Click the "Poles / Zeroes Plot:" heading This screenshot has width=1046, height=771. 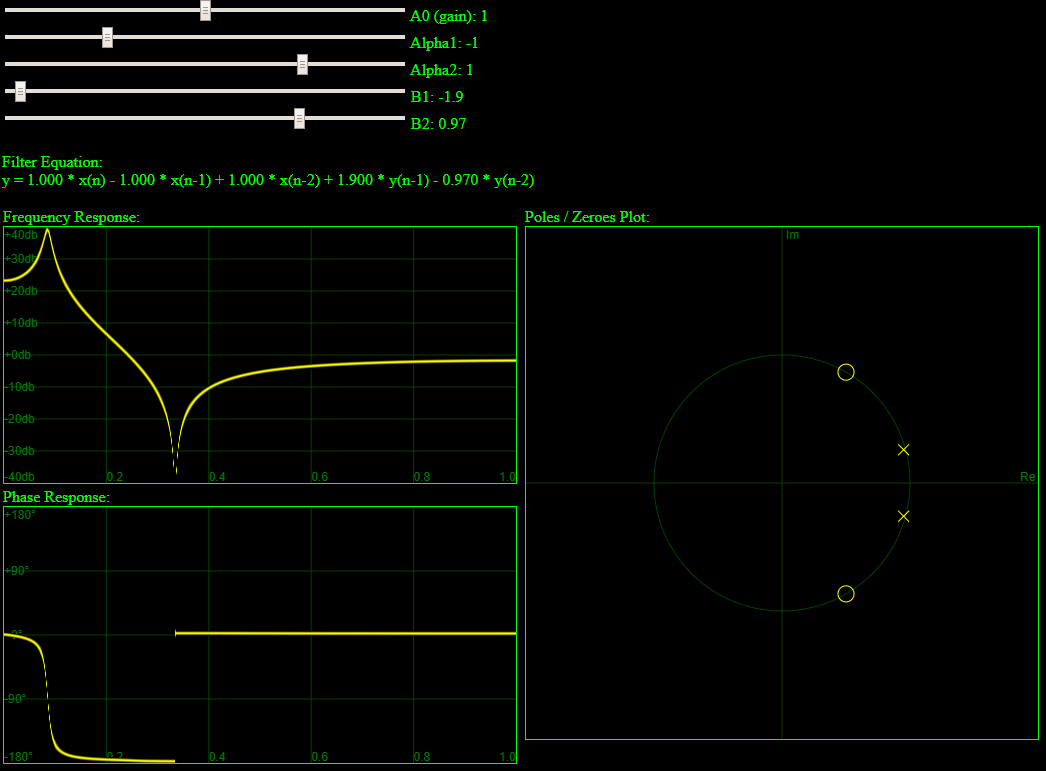[587, 217]
